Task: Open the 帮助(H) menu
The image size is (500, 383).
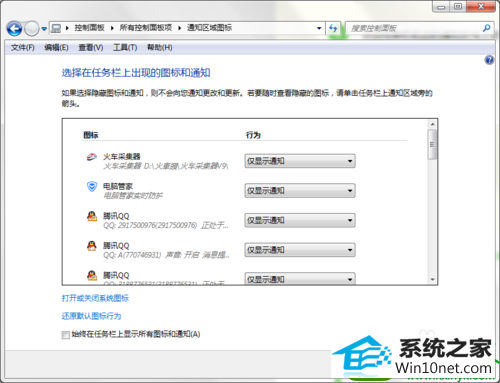Action: click(160, 48)
